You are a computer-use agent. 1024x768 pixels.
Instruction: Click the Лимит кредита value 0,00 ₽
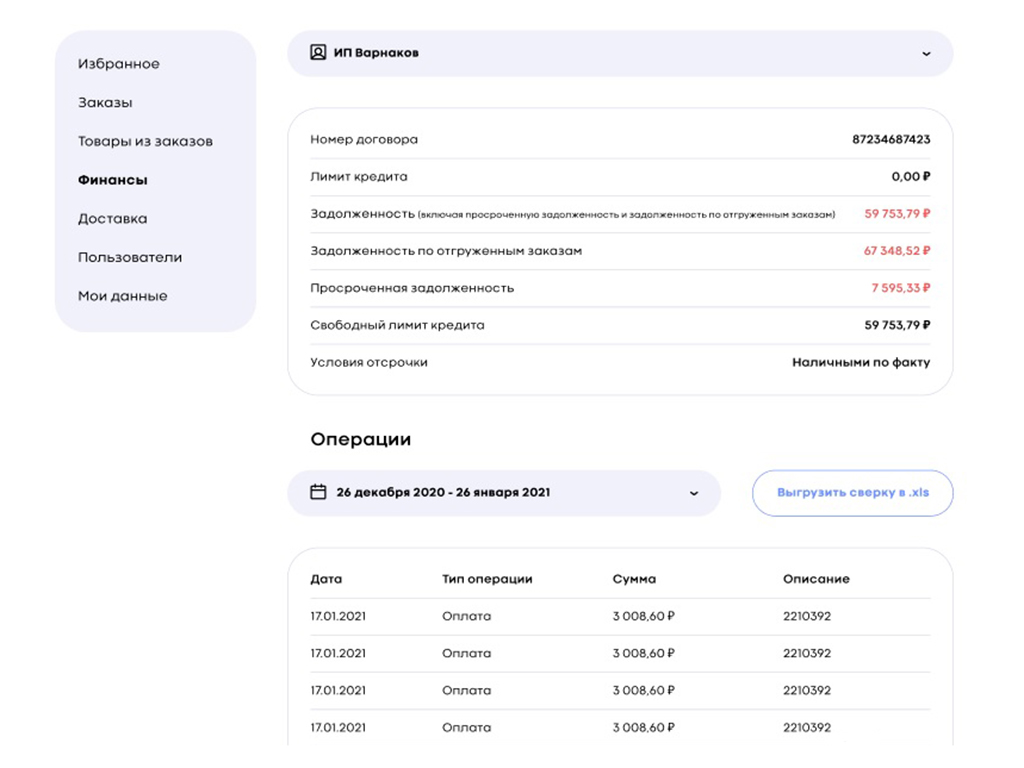(910, 177)
